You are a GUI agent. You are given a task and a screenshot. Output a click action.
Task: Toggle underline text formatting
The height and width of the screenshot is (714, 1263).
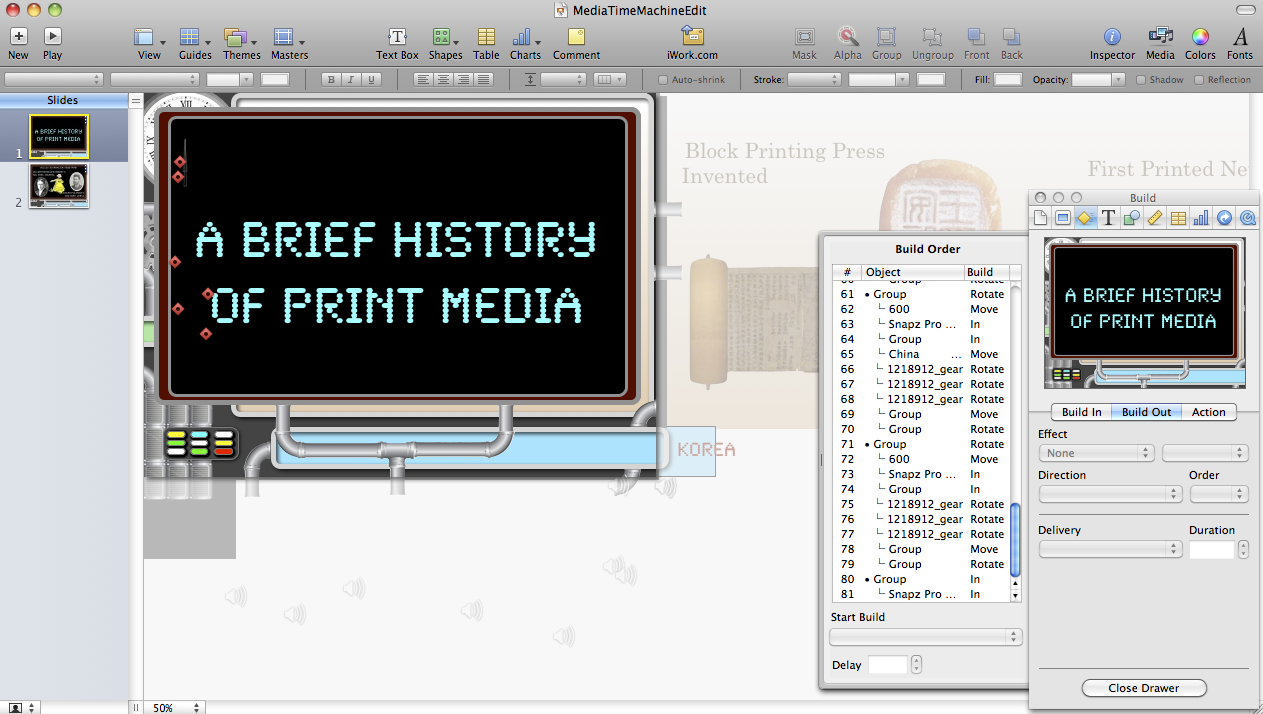[x=369, y=80]
